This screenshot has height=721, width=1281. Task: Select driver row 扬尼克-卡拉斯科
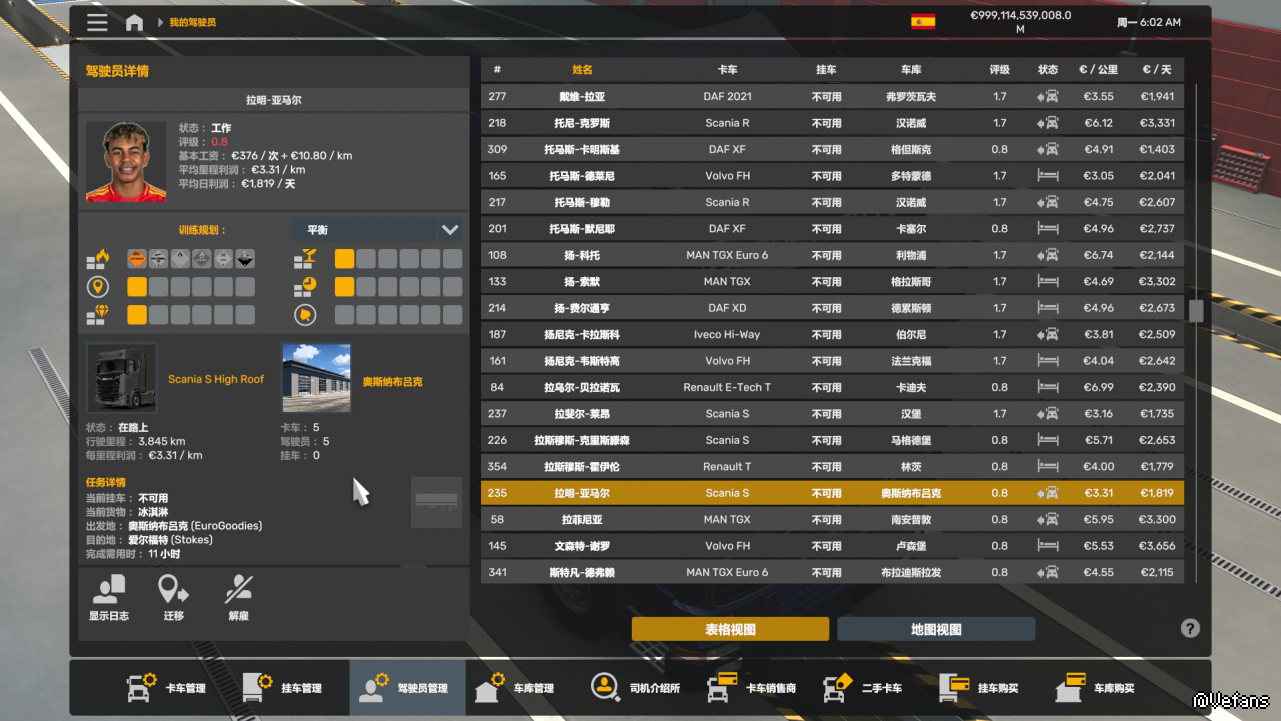(x=832, y=335)
